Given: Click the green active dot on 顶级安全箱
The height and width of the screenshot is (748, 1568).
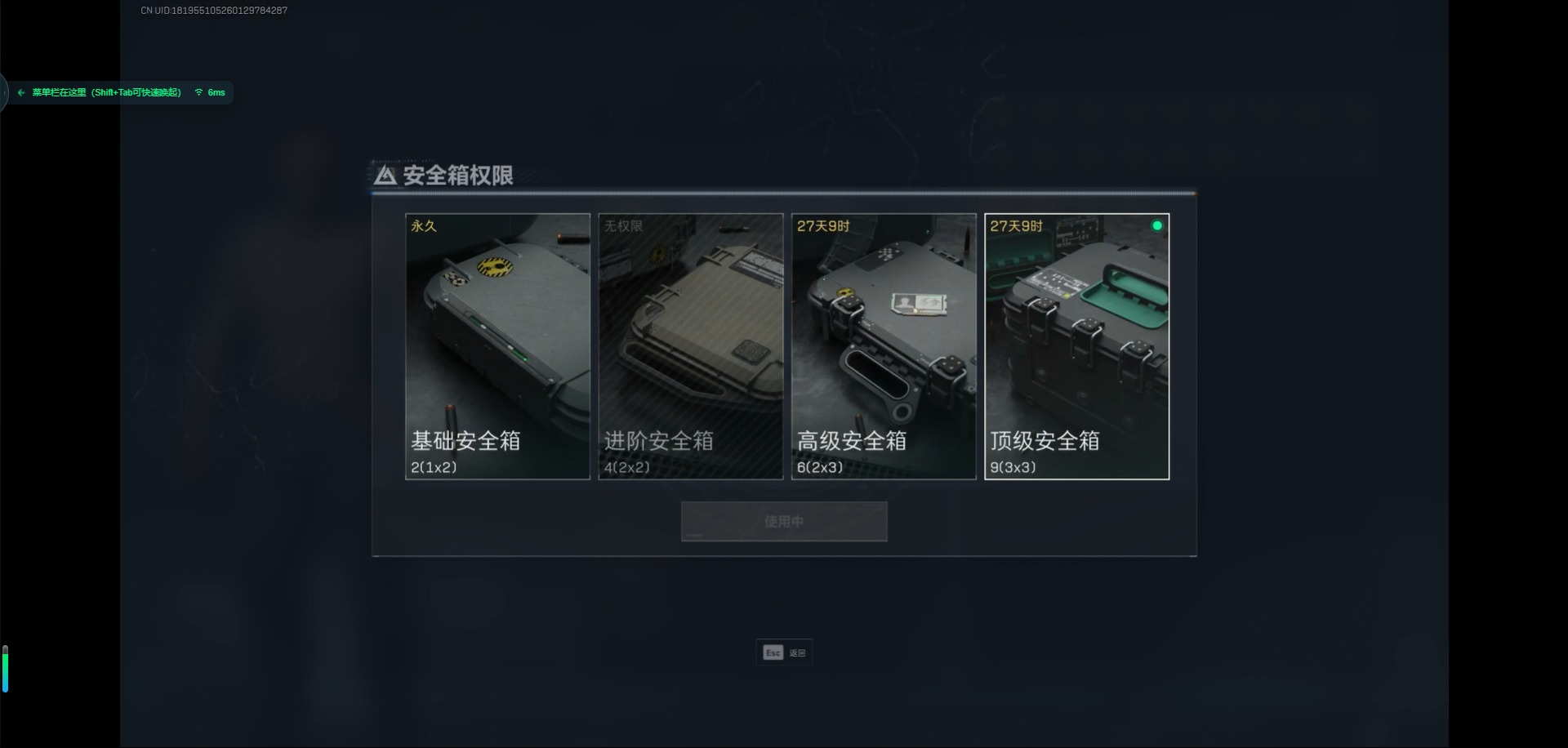Looking at the screenshot, I should coord(1156,225).
